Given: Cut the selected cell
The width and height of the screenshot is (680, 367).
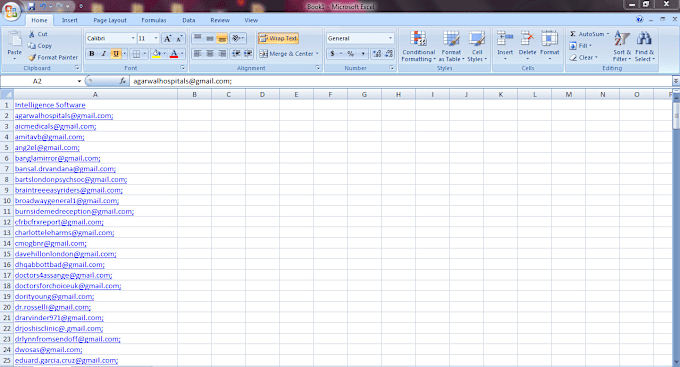Looking at the screenshot, I should pyautogui.click(x=38, y=34).
